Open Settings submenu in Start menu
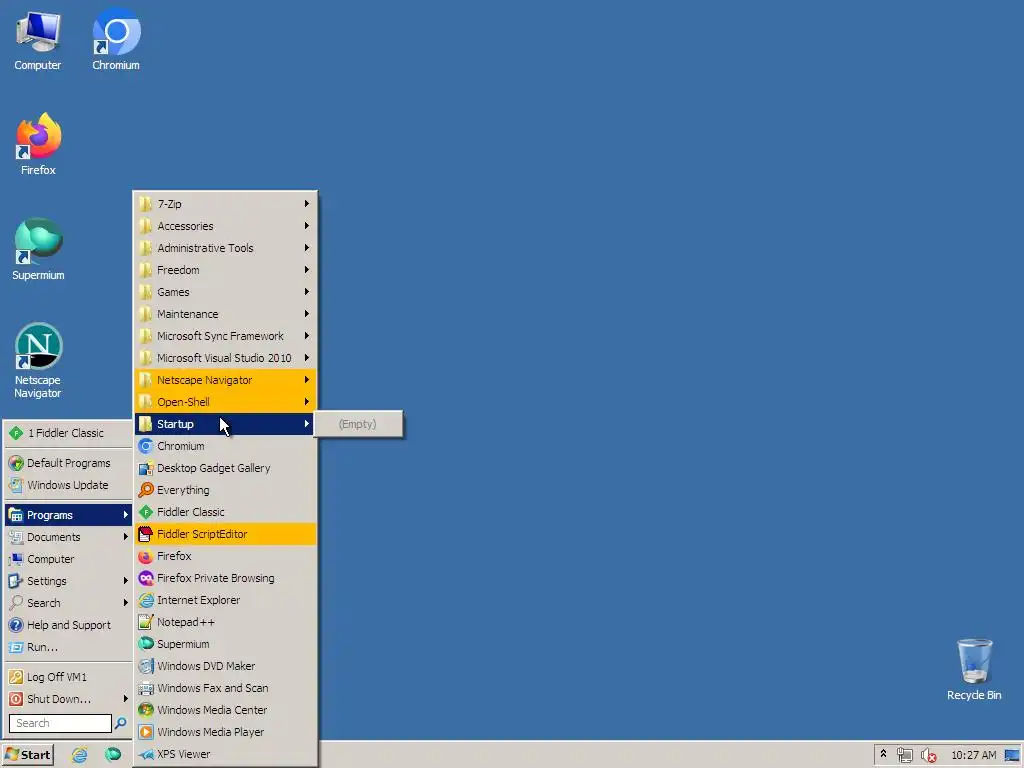This screenshot has height=768, width=1024. click(x=69, y=581)
